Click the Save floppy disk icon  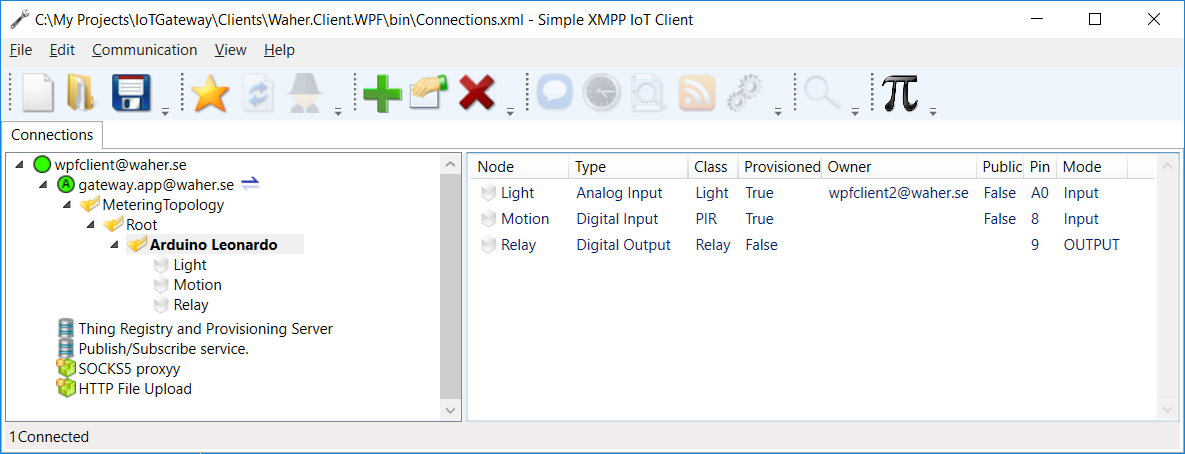click(x=132, y=93)
